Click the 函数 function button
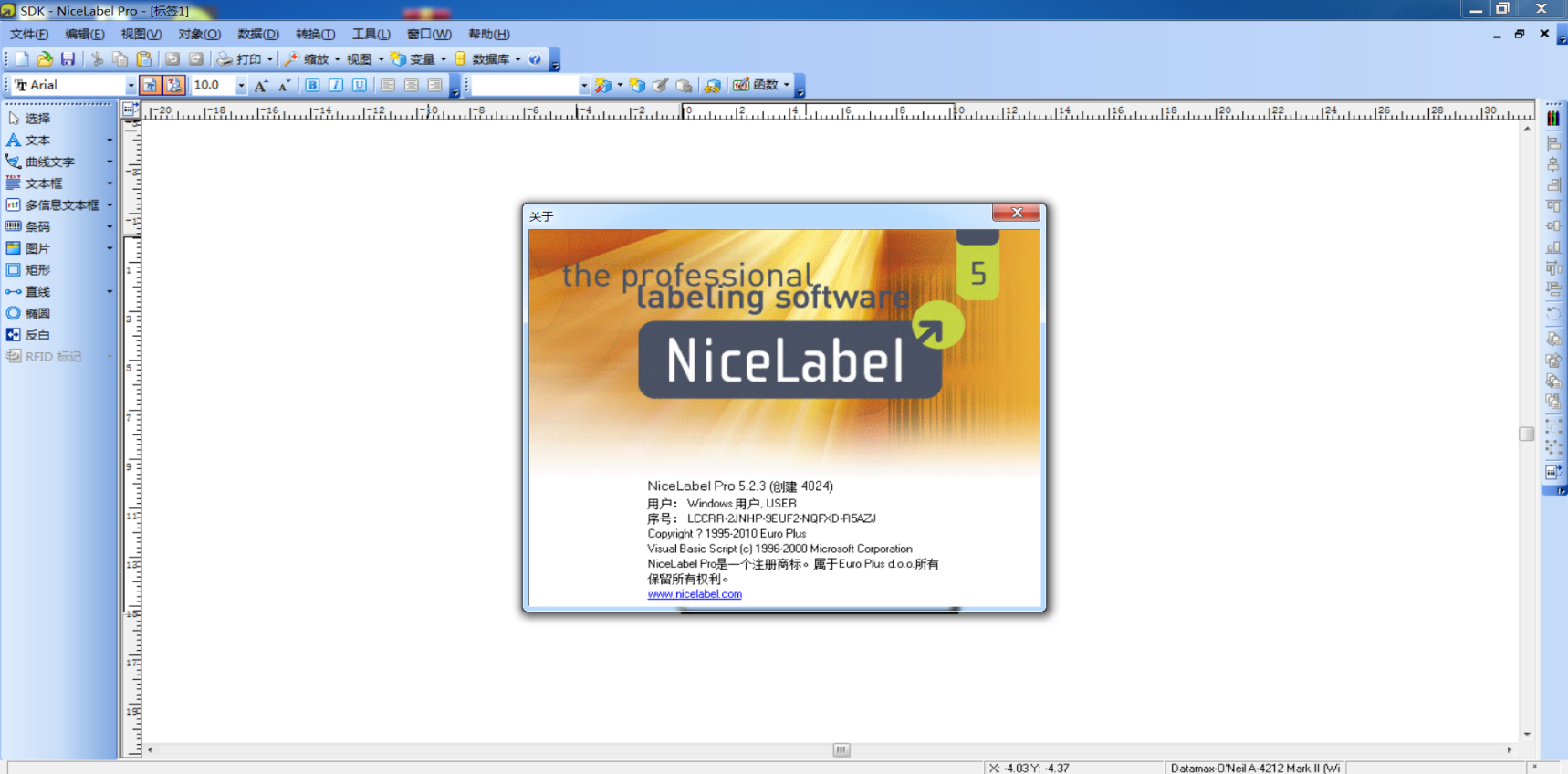 (757, 85)
